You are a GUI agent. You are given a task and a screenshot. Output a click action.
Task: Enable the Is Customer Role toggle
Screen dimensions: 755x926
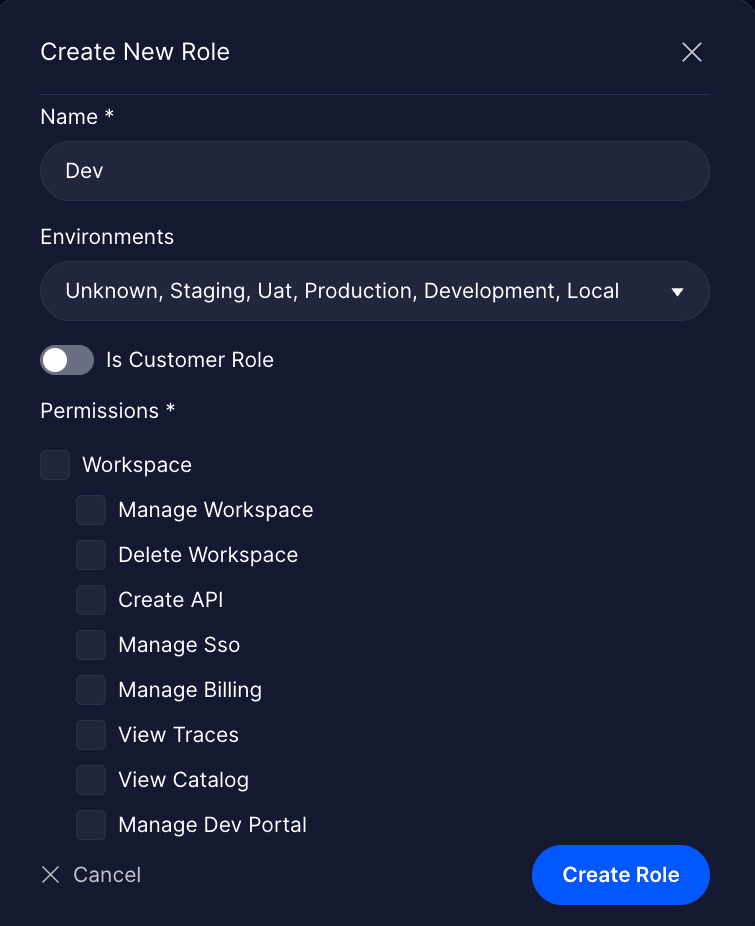[x=66, y=360]
